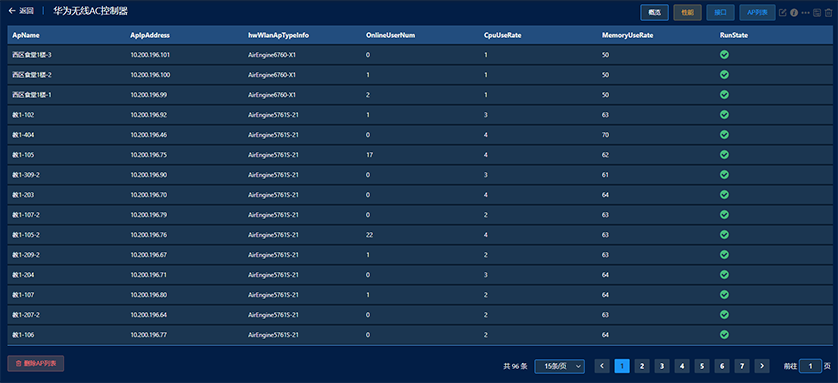Viewport: 838px width, 383px height.
Task: Click RunState check icon for 教1-105-2
Action: [x=724, y=235]
